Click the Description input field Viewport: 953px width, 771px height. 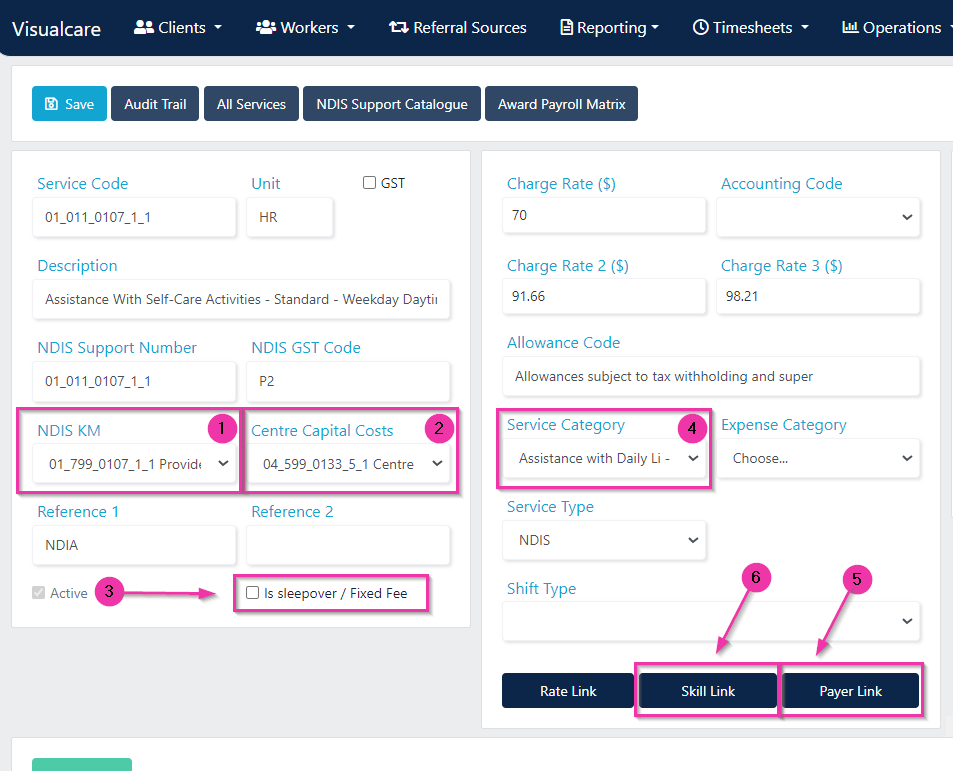(x=241, y=299)
